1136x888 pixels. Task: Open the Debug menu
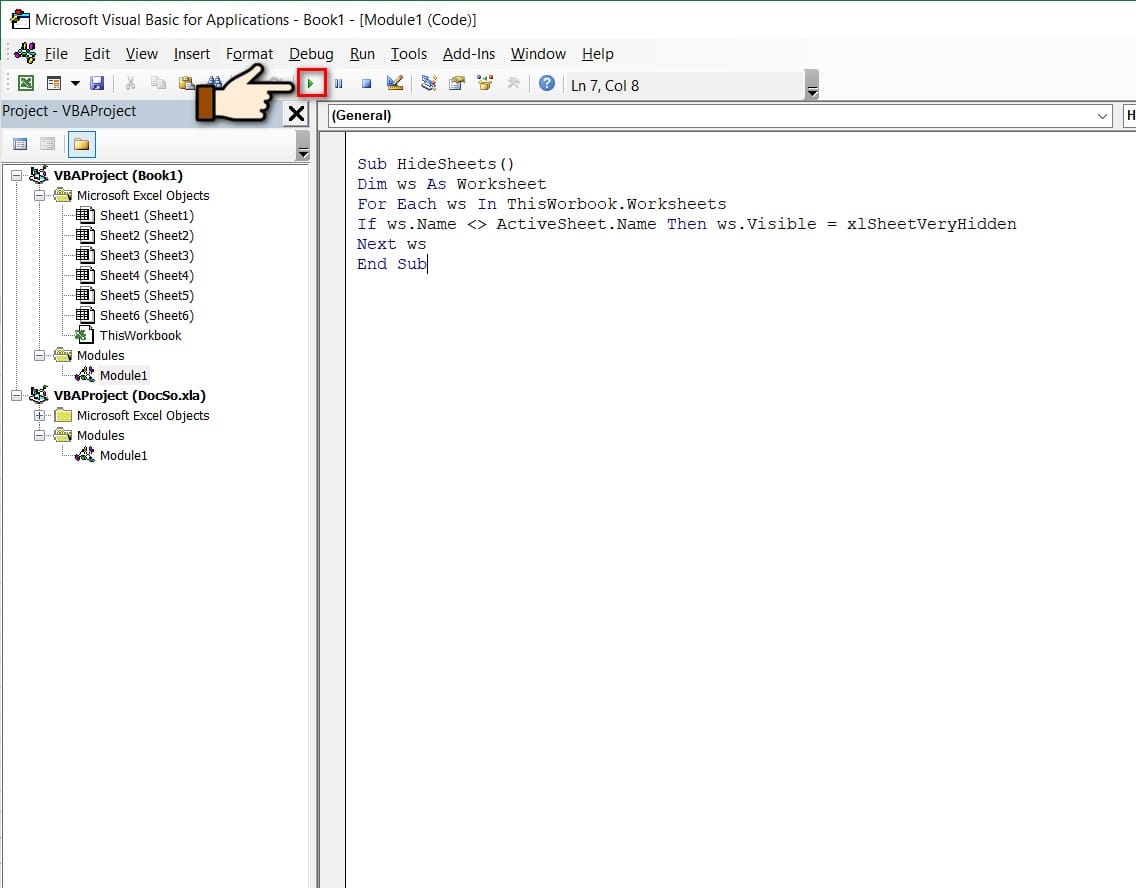click(311, 54)
